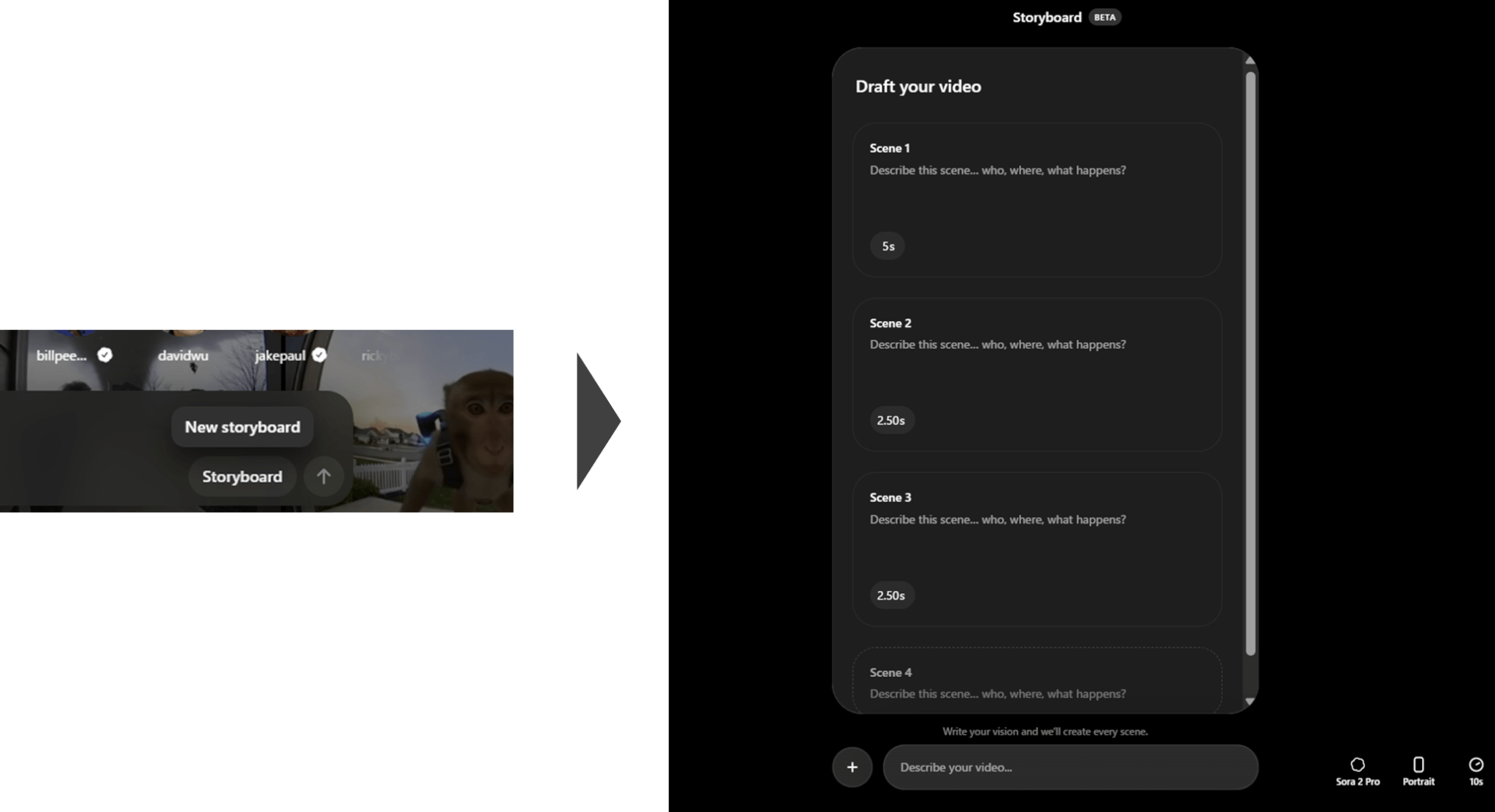Image resolution: width=1495 pixels, height=812 pixels.
Task: Click the up arrow submit button
Action: point(323,476)
